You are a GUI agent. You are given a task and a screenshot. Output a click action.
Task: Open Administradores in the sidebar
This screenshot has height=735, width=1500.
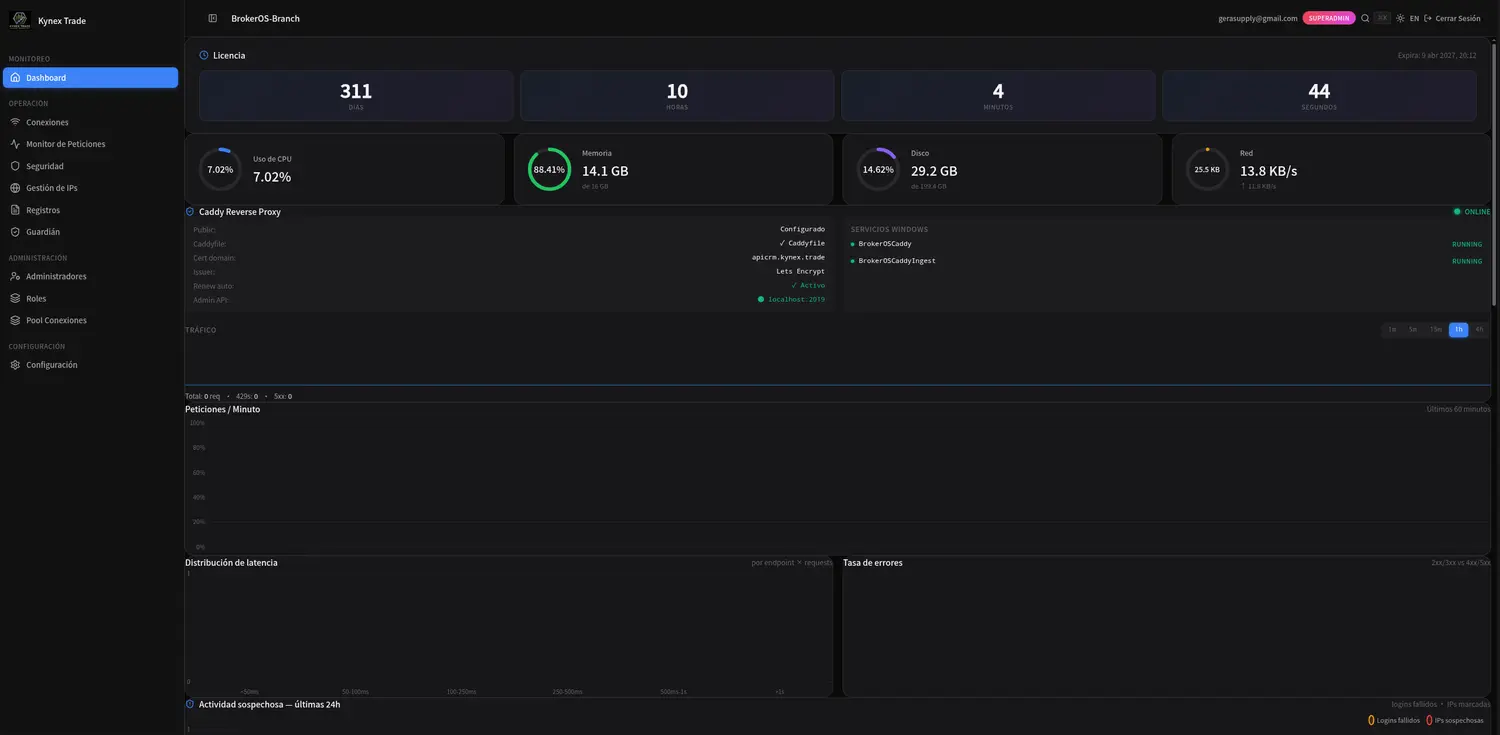point(90,276)
